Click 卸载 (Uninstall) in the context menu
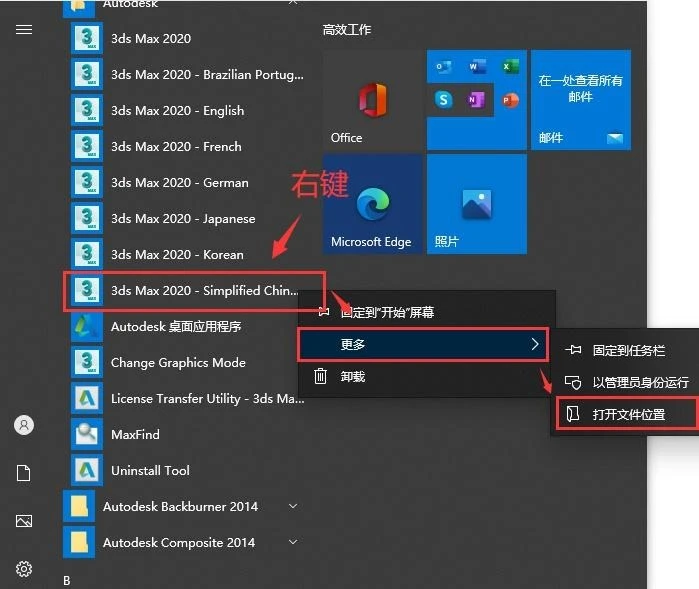 pos(352,377)
